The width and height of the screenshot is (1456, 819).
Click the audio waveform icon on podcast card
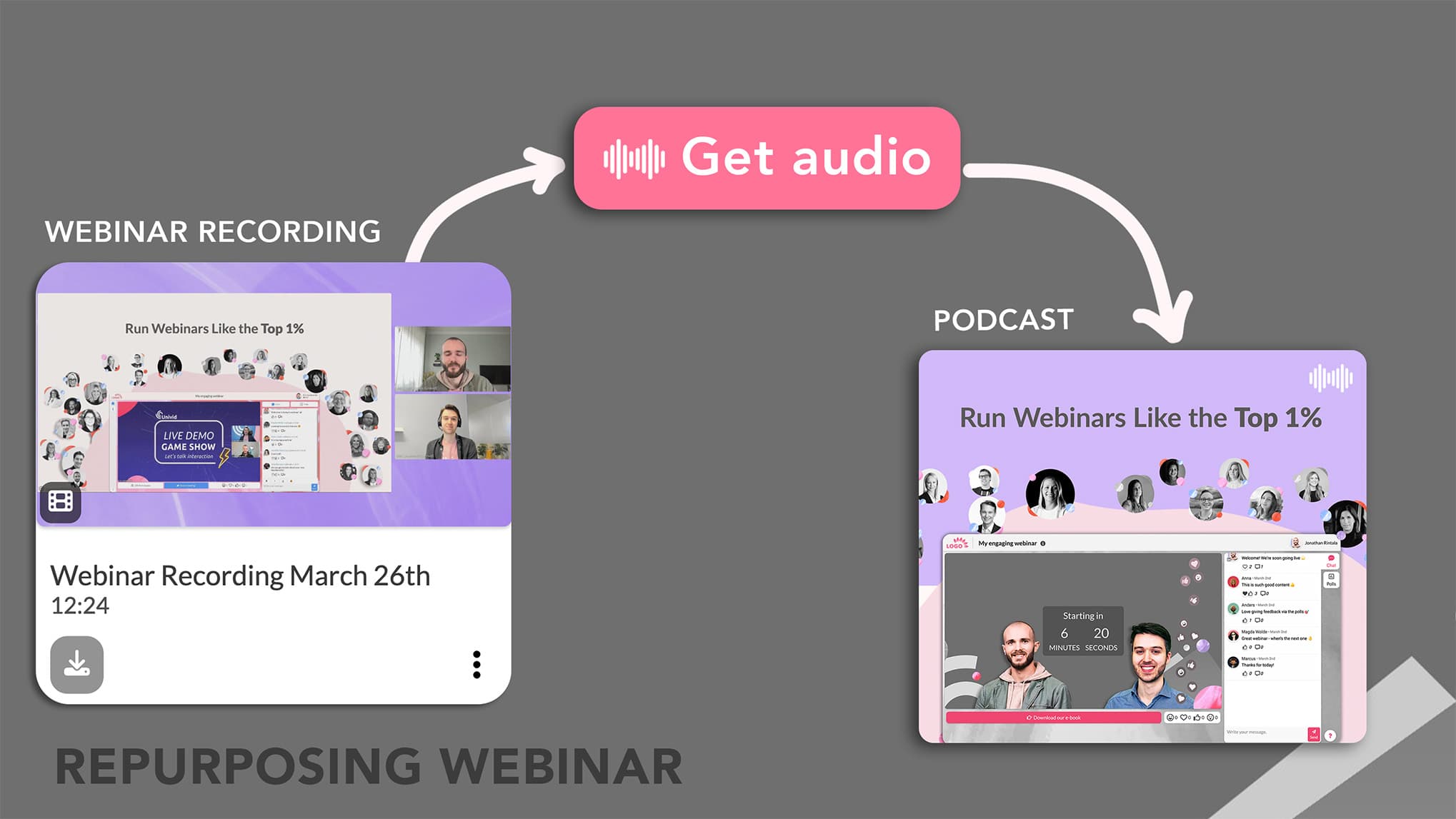click(x=1330, y=378)
